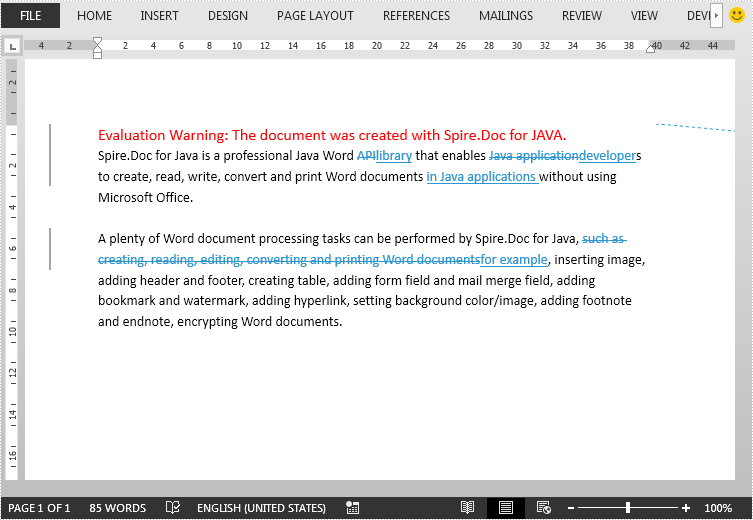Switch to the VIEW tab
This screenshot has height=520, width=753.
tap(644, 16)
